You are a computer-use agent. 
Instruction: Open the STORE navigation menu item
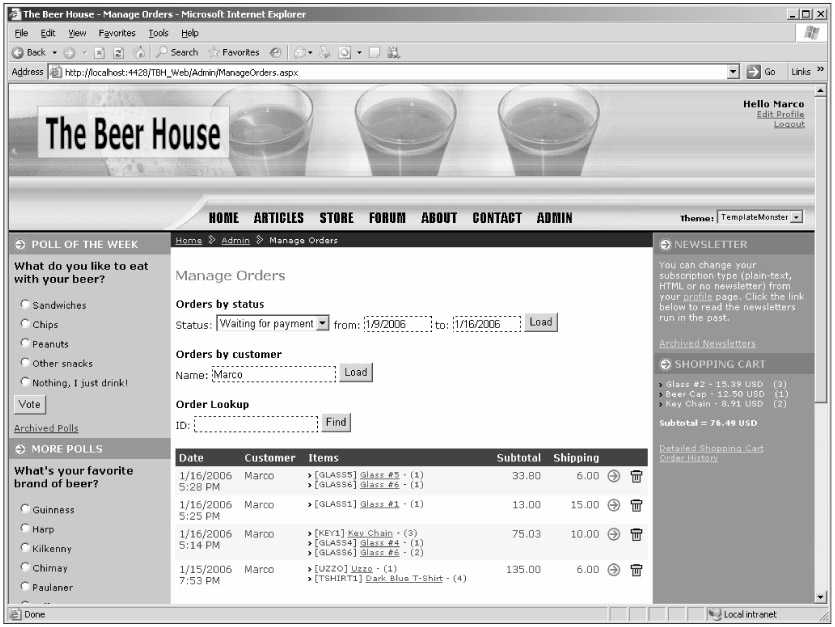click(x=336, y=217)
